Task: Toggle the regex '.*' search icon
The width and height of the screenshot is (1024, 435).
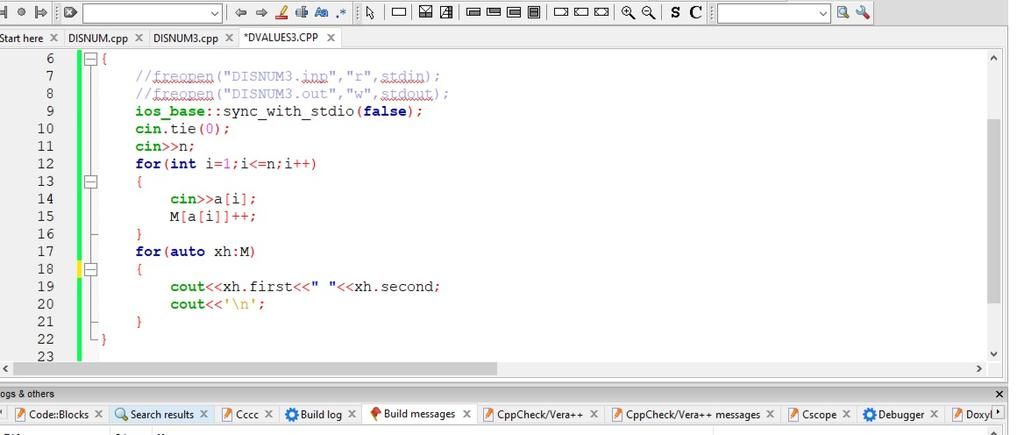Action: point(341,12)
